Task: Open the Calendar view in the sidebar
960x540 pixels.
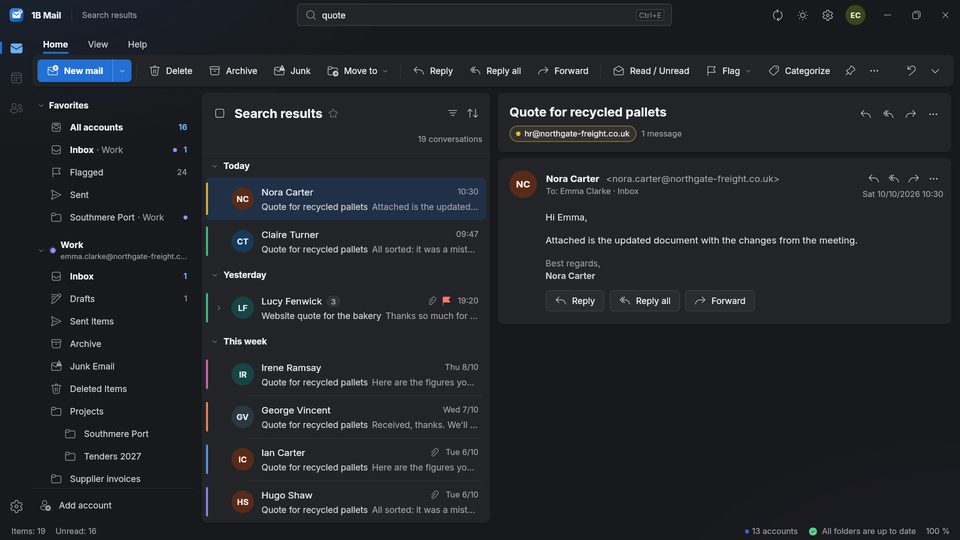Action: tap(17, 78)
